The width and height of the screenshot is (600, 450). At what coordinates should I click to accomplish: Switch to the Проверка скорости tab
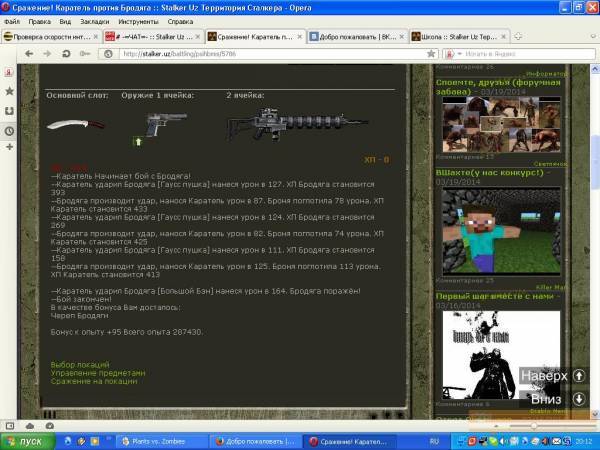48,36
